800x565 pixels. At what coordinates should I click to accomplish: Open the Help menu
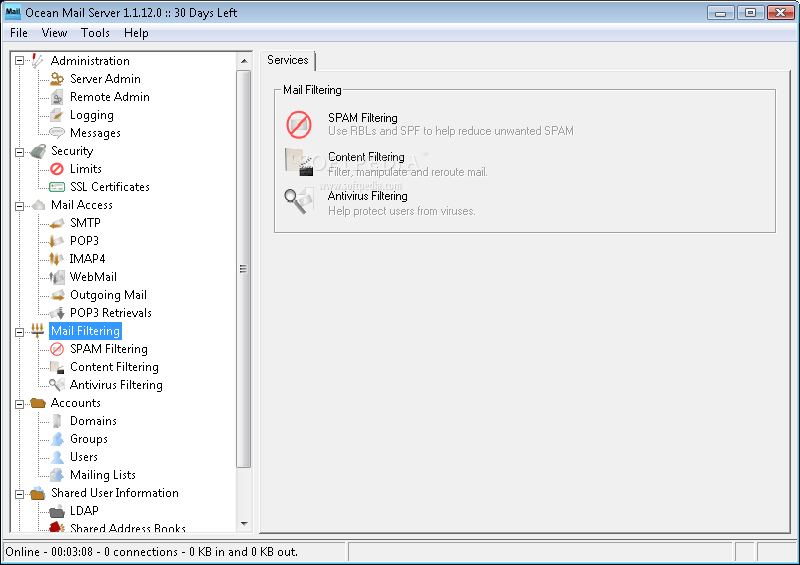click(x=136, y=33)
